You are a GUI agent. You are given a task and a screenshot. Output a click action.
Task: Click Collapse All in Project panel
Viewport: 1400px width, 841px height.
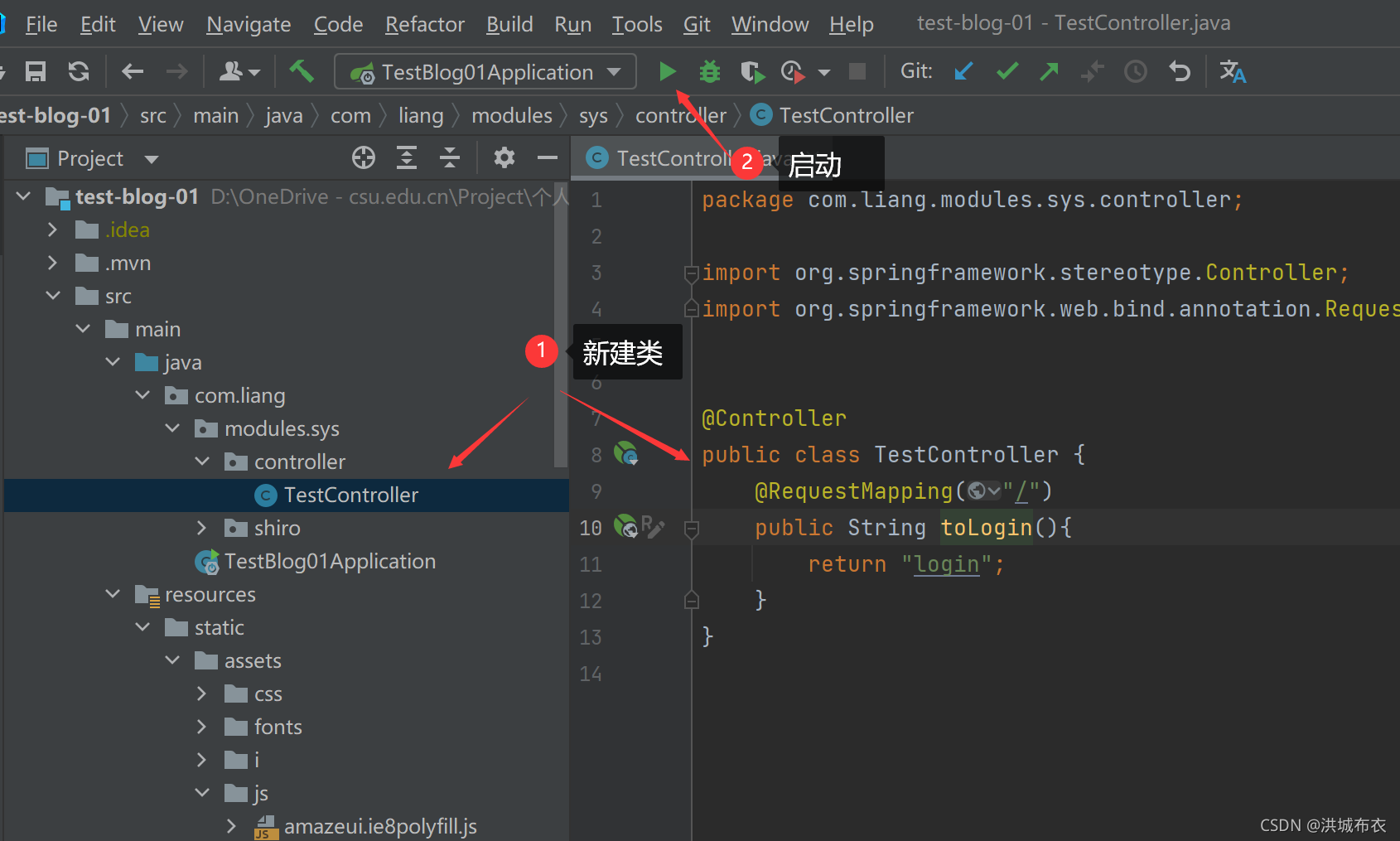point(450,157)
